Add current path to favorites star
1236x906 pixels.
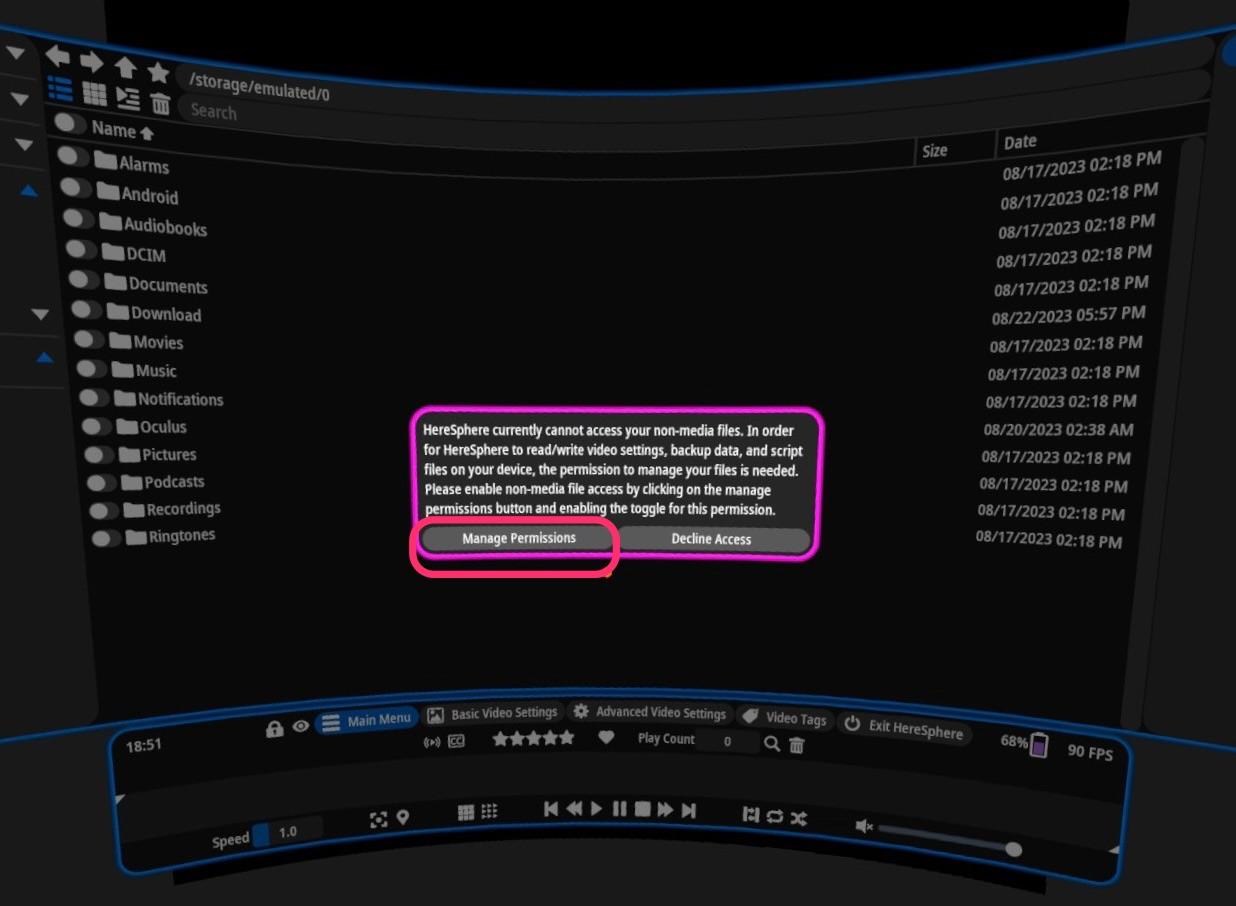158,72
